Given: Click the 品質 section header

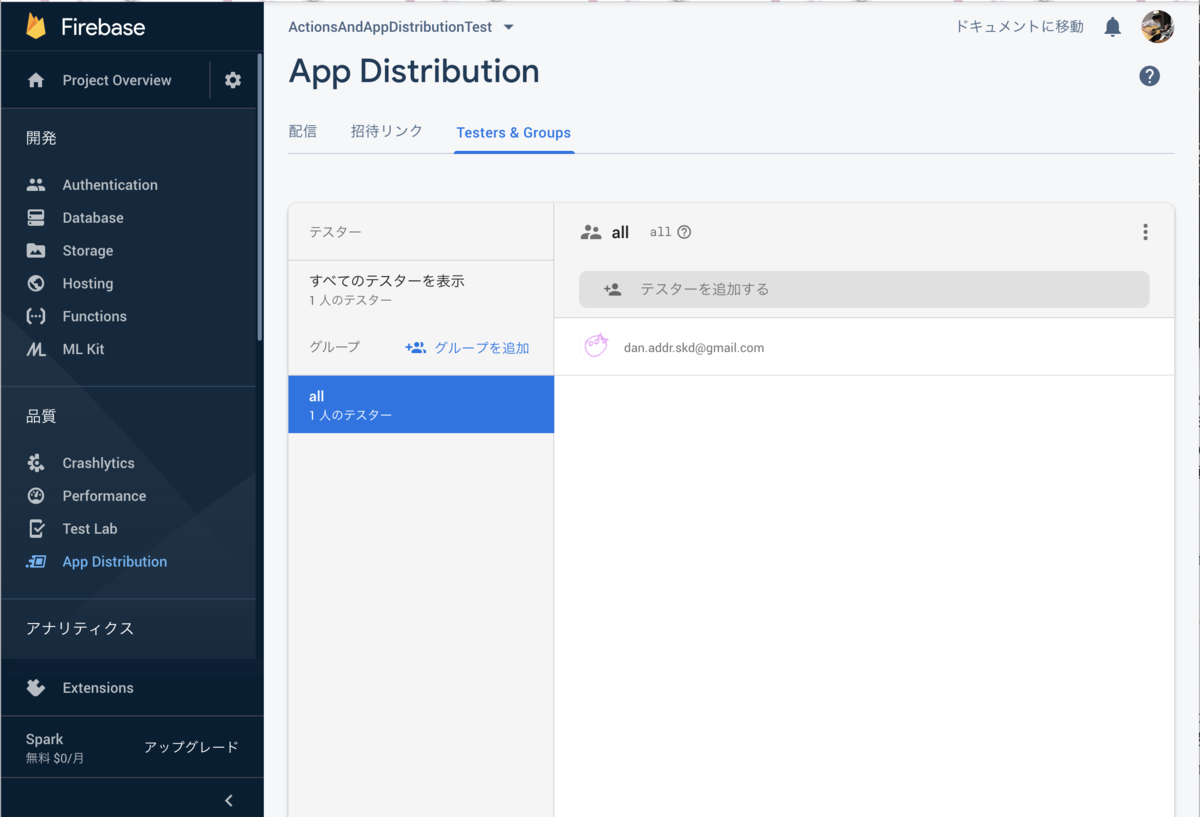Looking at the screenshot, I should (x=41, y=416).
